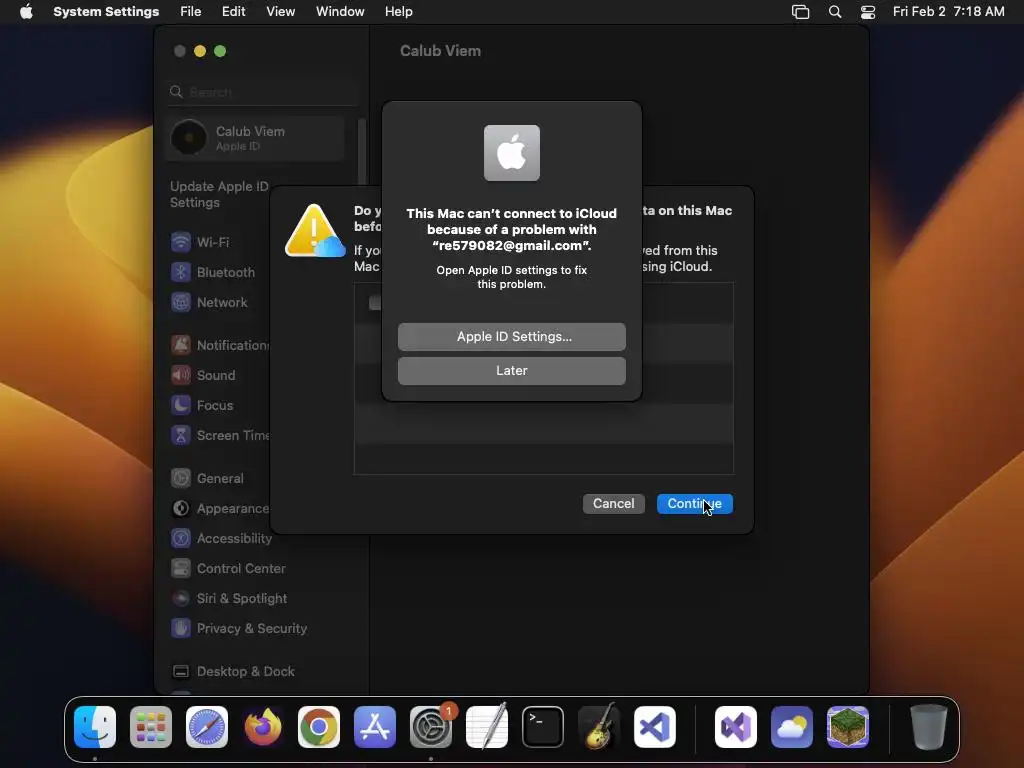
Task: Open the Window menu
Action: [340, 12]
